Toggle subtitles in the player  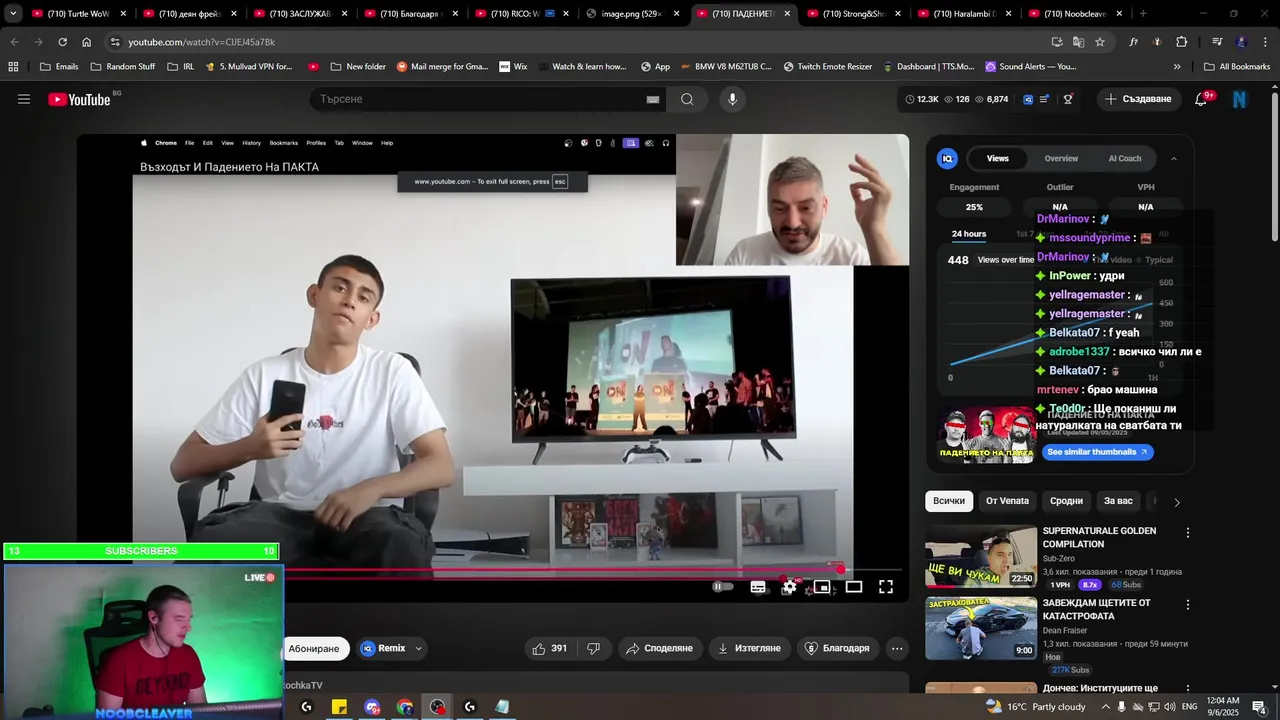tap(758, 587)
